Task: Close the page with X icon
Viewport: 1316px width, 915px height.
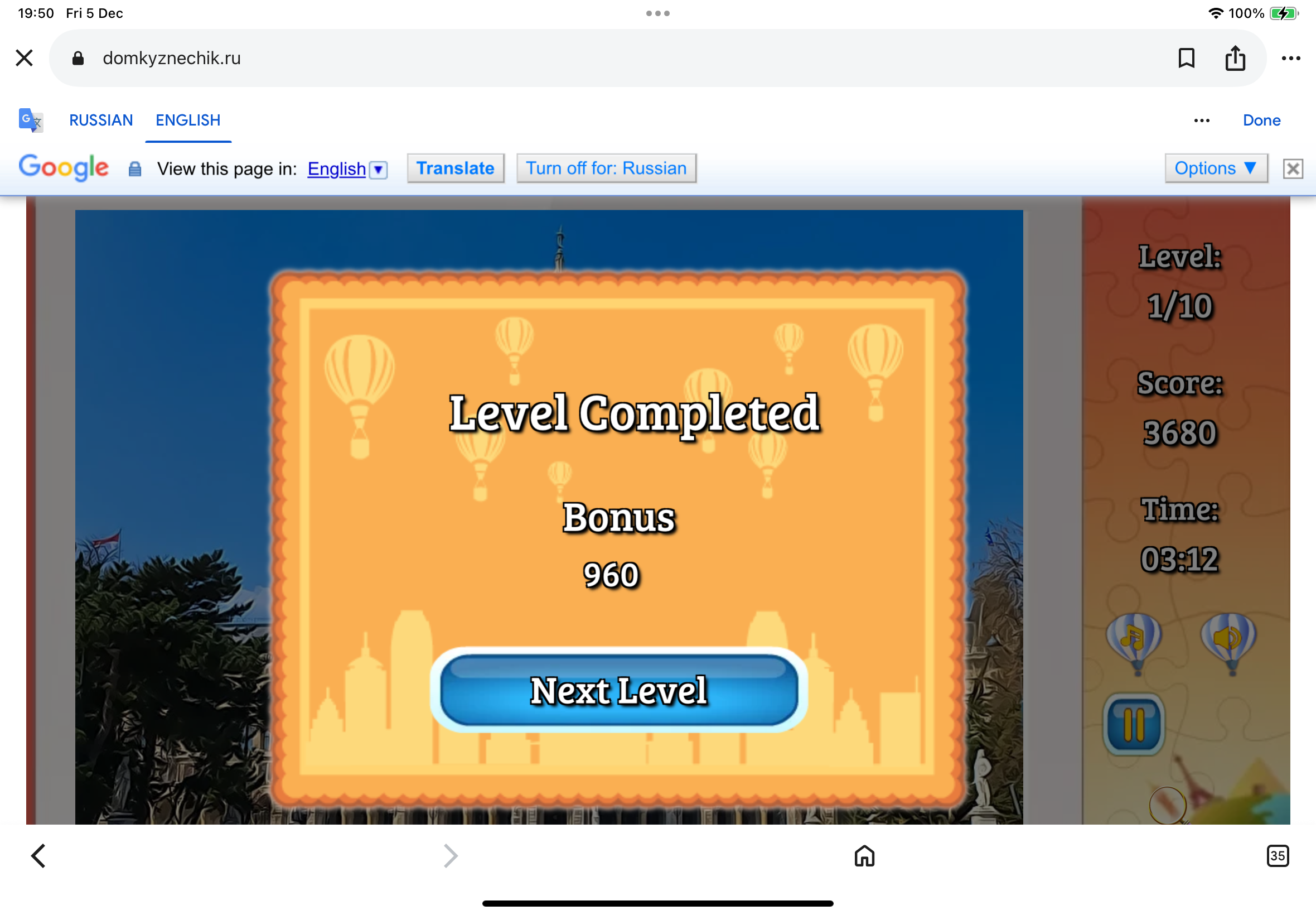Action: pos(24,58)
